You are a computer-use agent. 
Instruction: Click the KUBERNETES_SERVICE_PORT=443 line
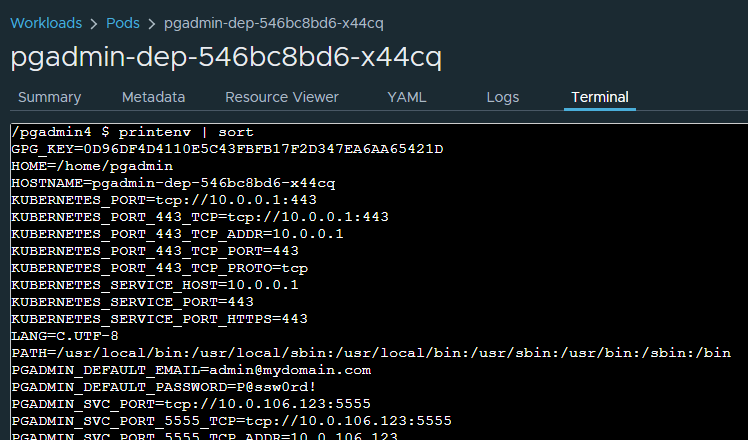point(133,302)
